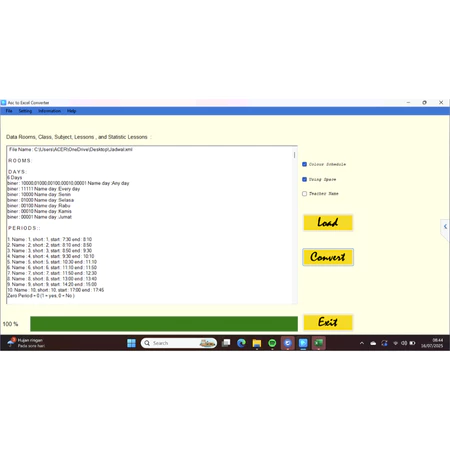
Task: Uncheck the Colour Schedule checkbox
Action: 304,164
